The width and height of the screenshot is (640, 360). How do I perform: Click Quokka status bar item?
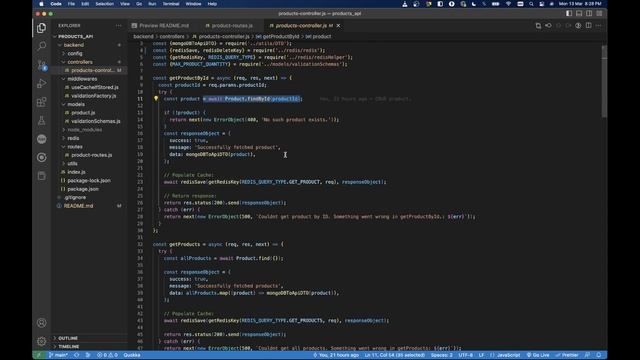click(132, 355)
